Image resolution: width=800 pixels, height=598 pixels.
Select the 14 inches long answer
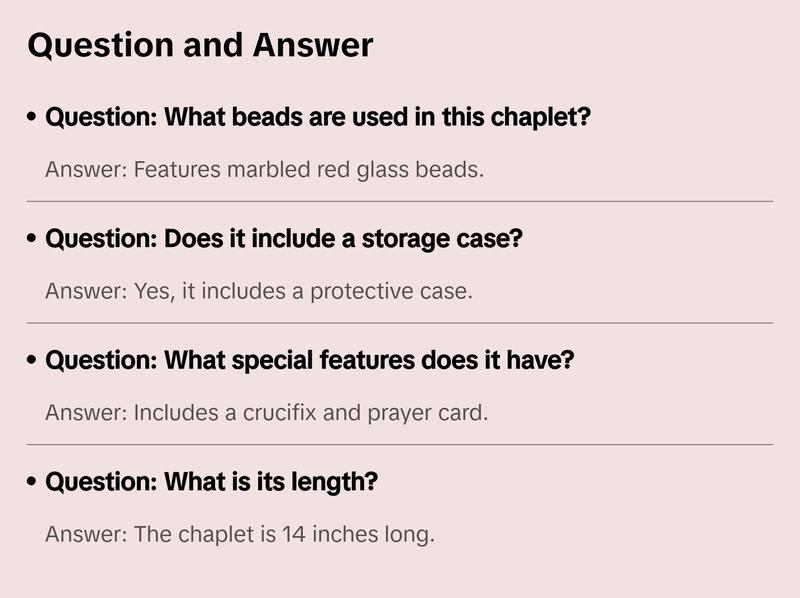(x=240, y=535)
